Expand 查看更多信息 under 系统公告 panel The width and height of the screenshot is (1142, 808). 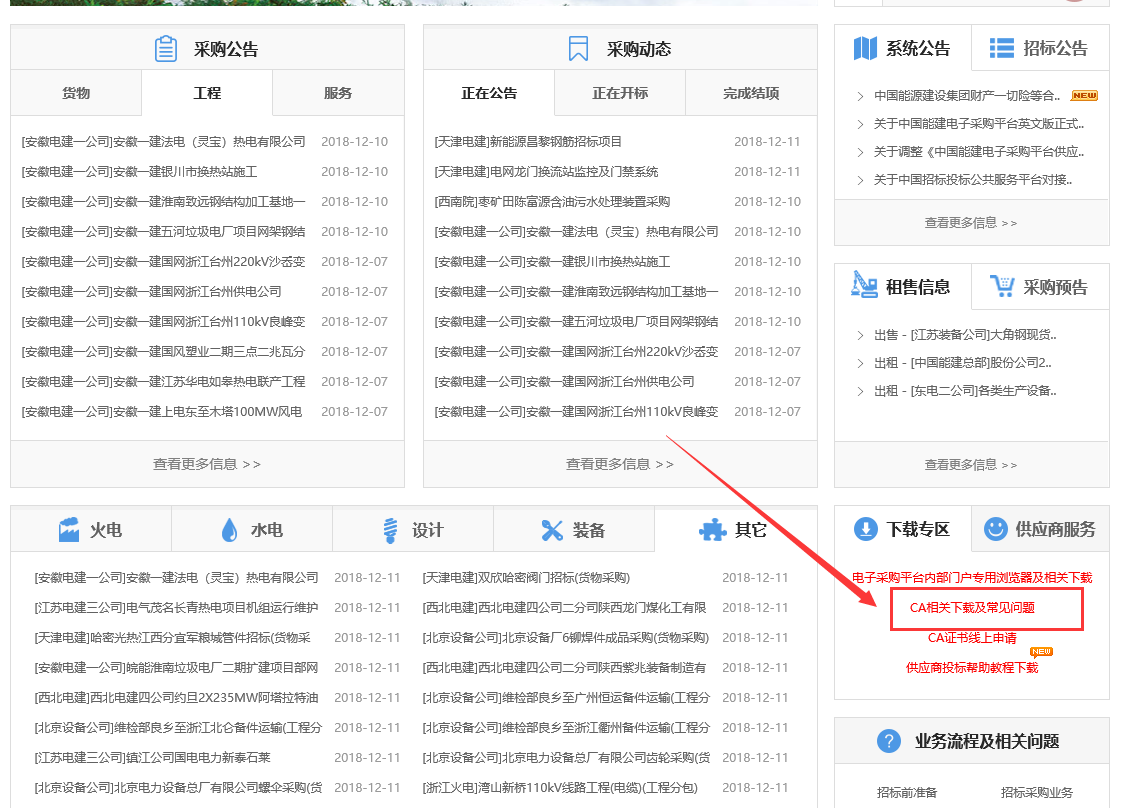(971, 223)
